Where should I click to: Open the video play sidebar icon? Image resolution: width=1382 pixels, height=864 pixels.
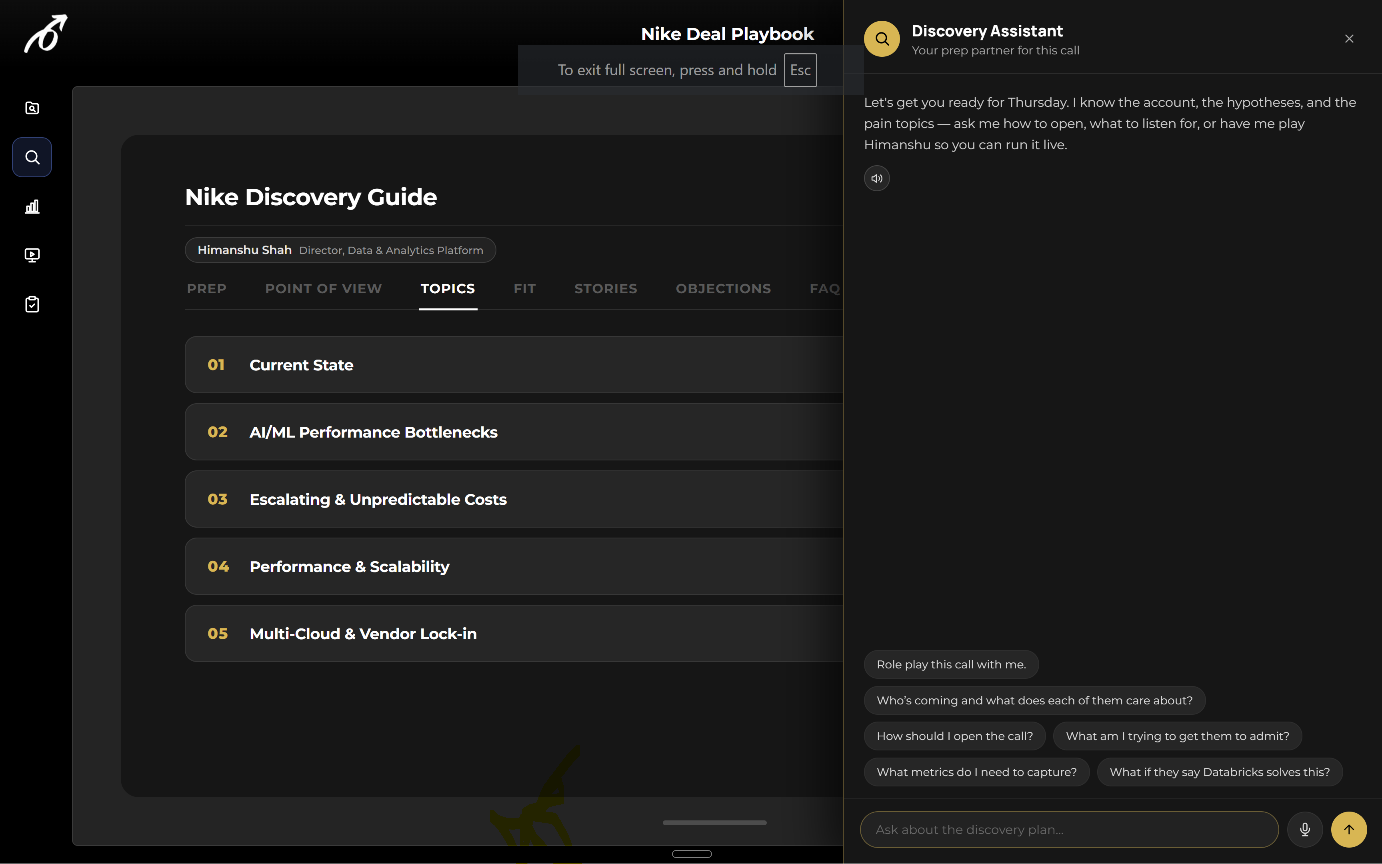click(32, 255)
